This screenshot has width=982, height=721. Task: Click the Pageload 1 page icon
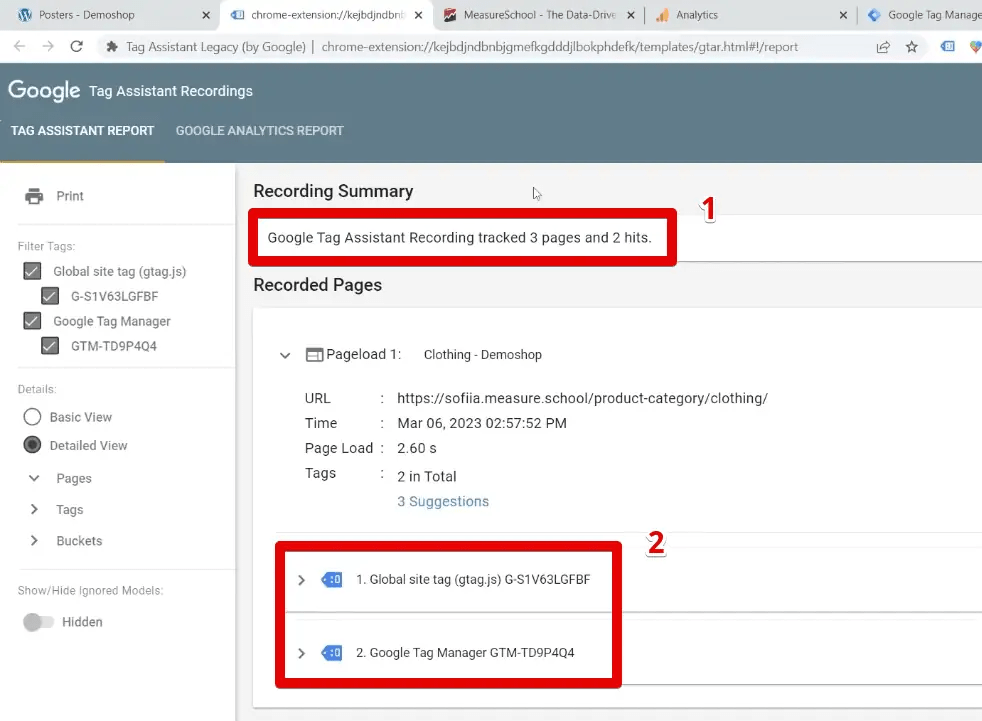(315, 355)
